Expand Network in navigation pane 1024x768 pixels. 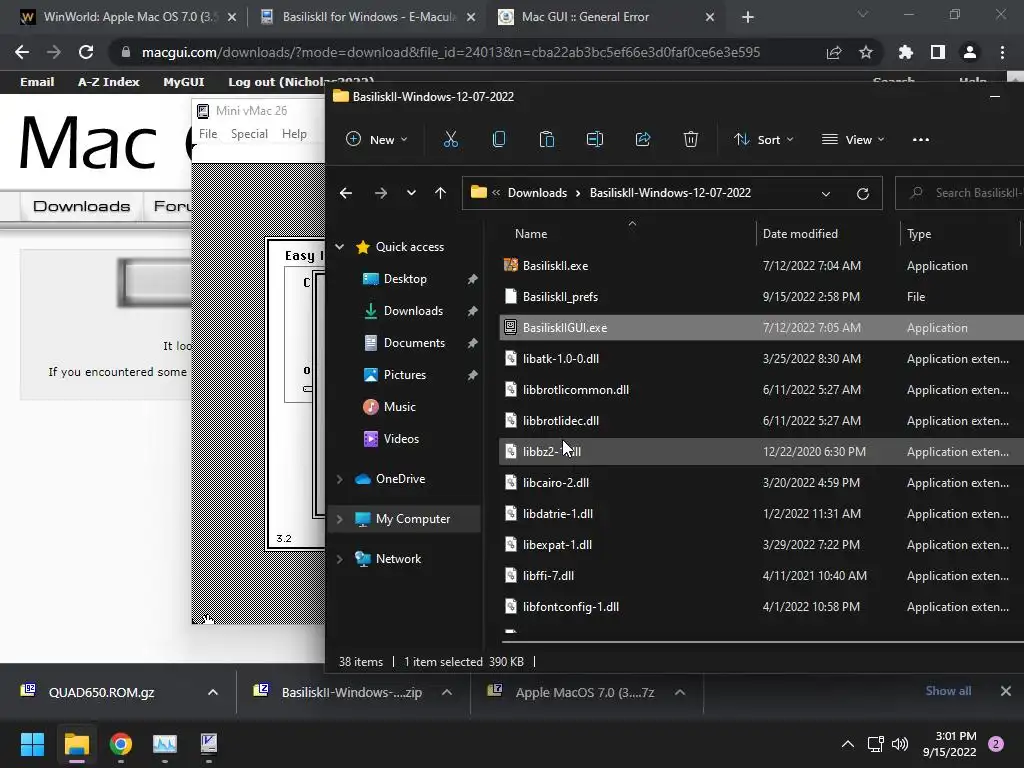340,559
